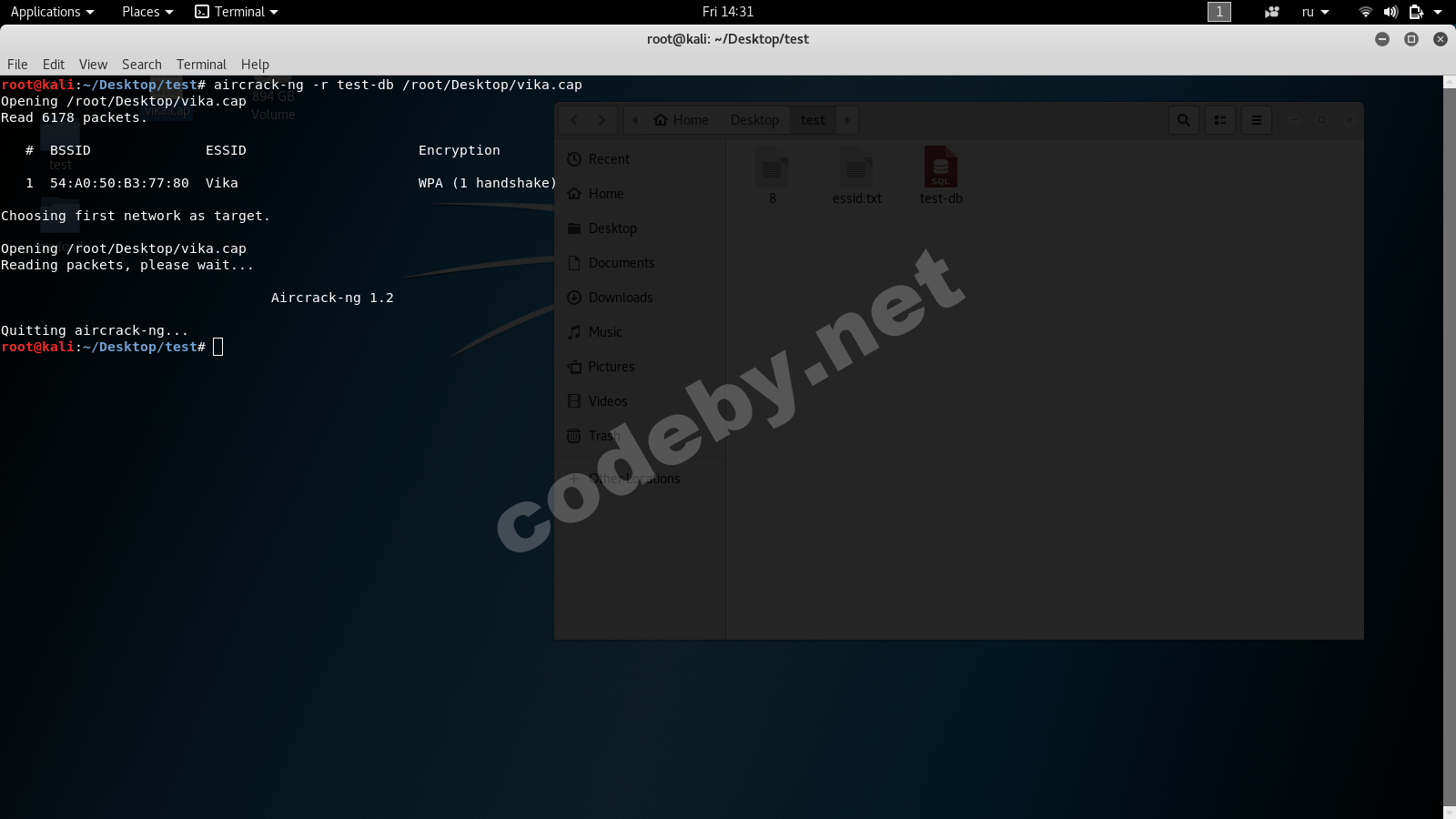1456x819 pixels.
Task: Select Pictures in file manager sidebar
Action: click(x=640, y=367)
